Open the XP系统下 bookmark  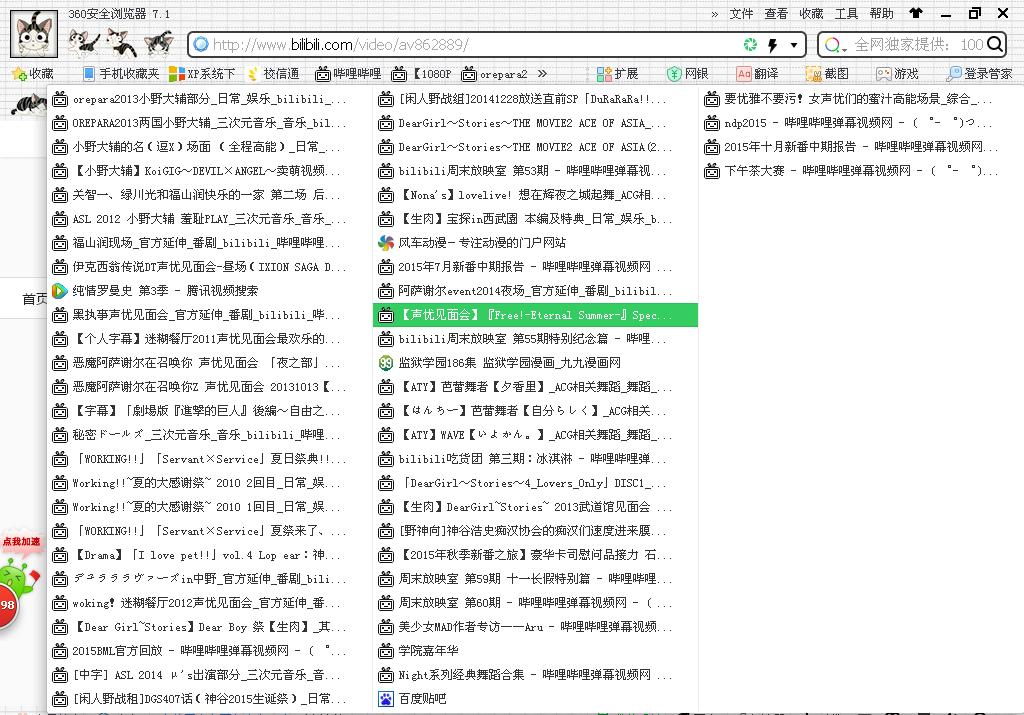(202, 74)
